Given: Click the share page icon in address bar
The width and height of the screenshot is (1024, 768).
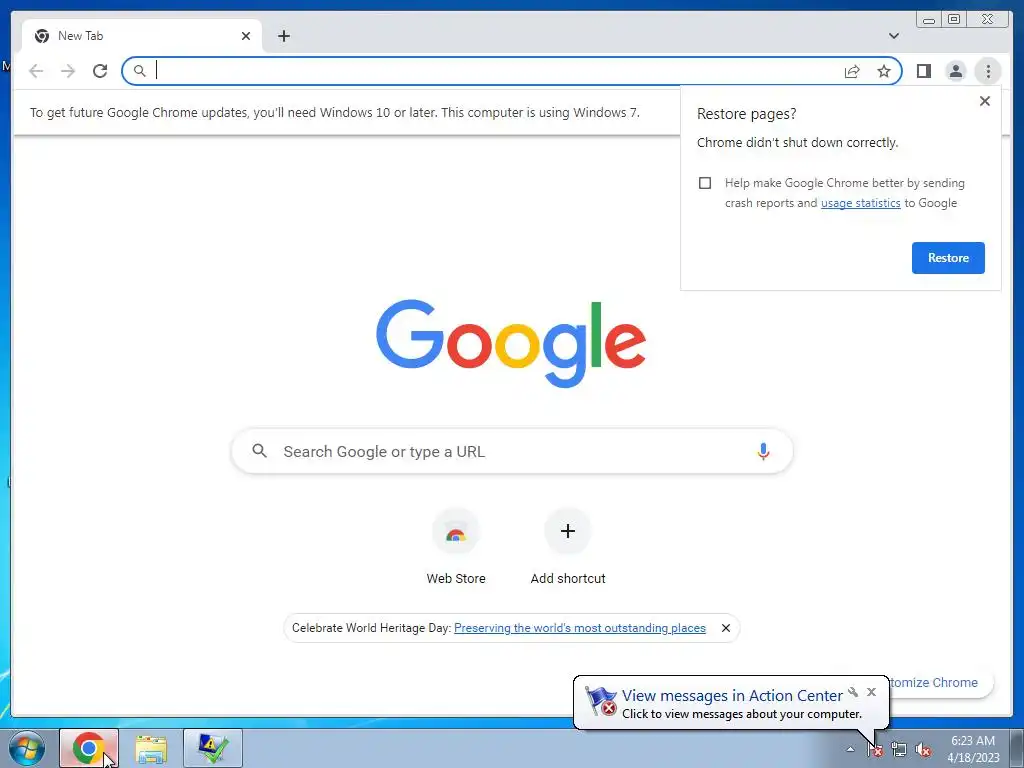Looking at the screenshot, I should tap(852, 71).
